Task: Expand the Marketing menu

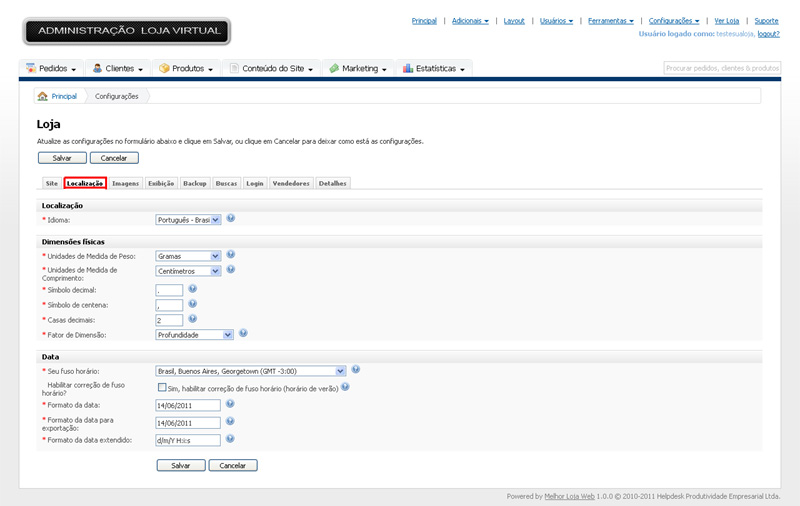Action: 358,68
